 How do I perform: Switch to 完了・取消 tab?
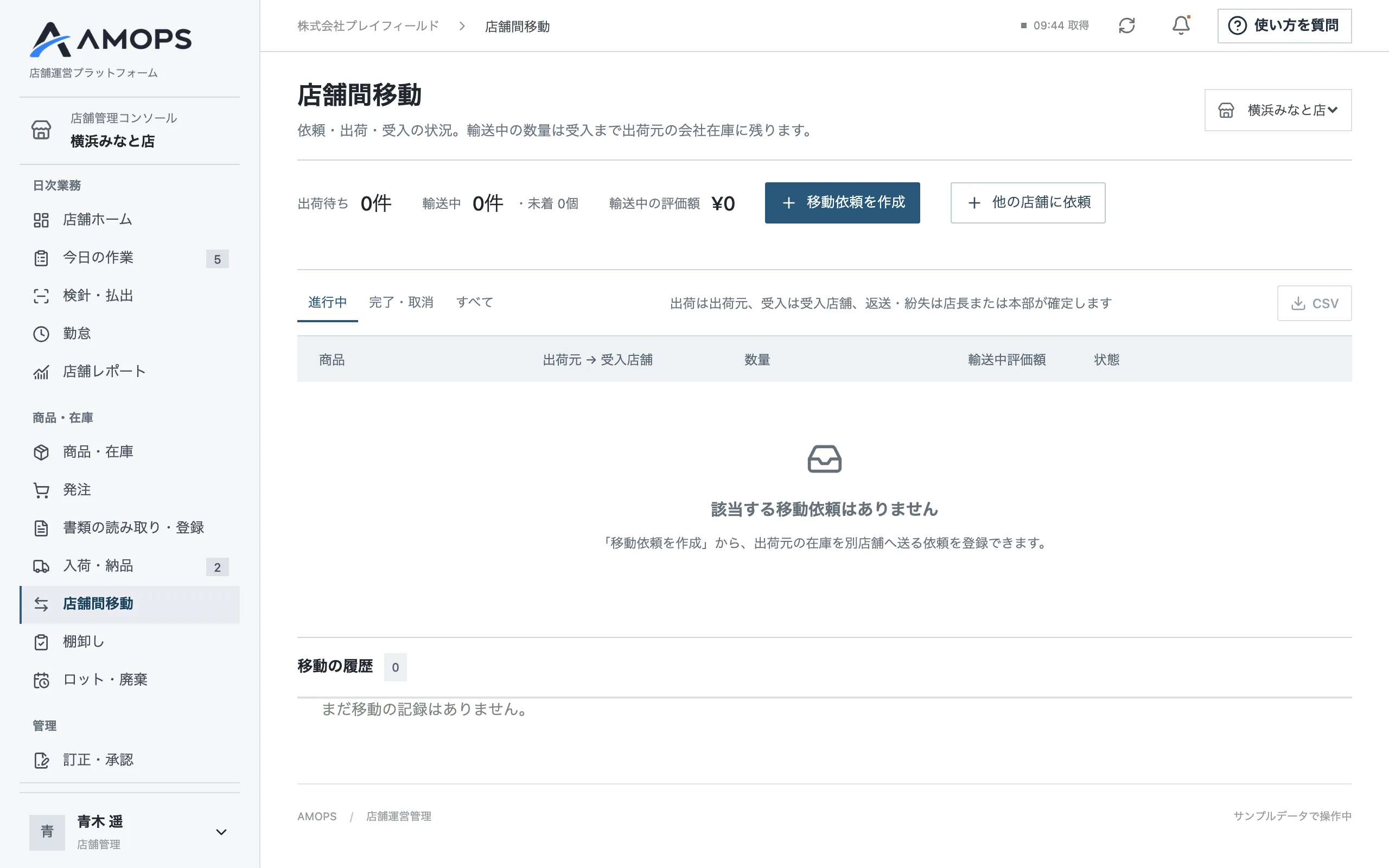pos(401,303)
